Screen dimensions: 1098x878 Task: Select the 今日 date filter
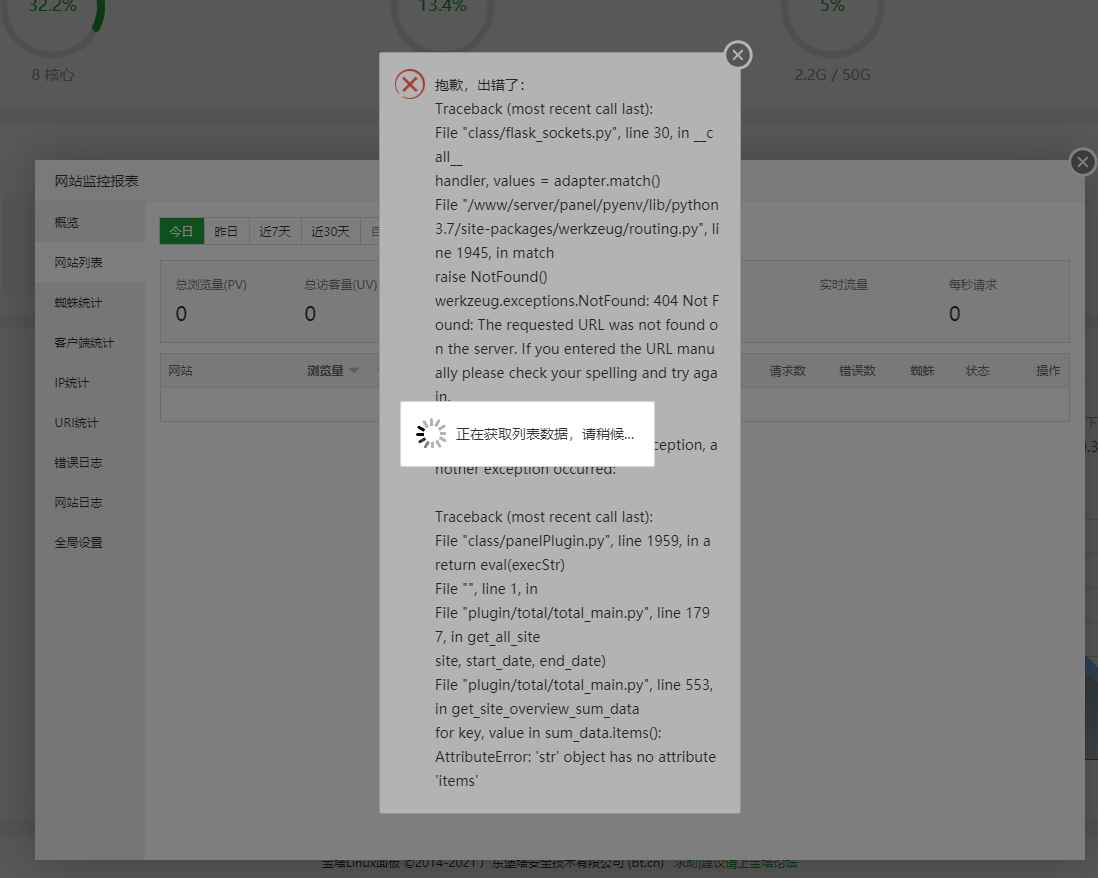pos(181,231)
